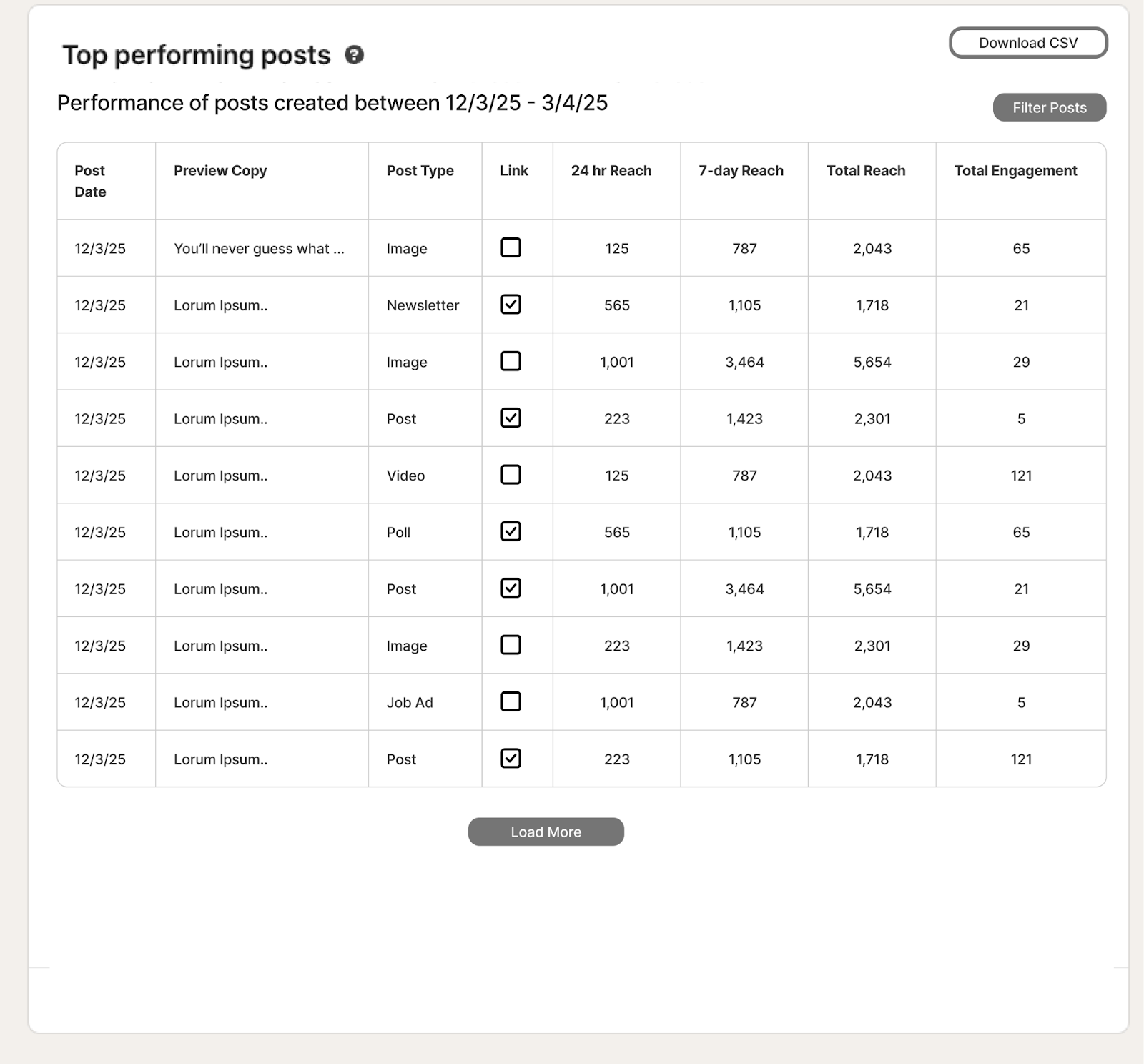Uncheck the Link checkbox for the Post row with engagement 5

point(511,418)
